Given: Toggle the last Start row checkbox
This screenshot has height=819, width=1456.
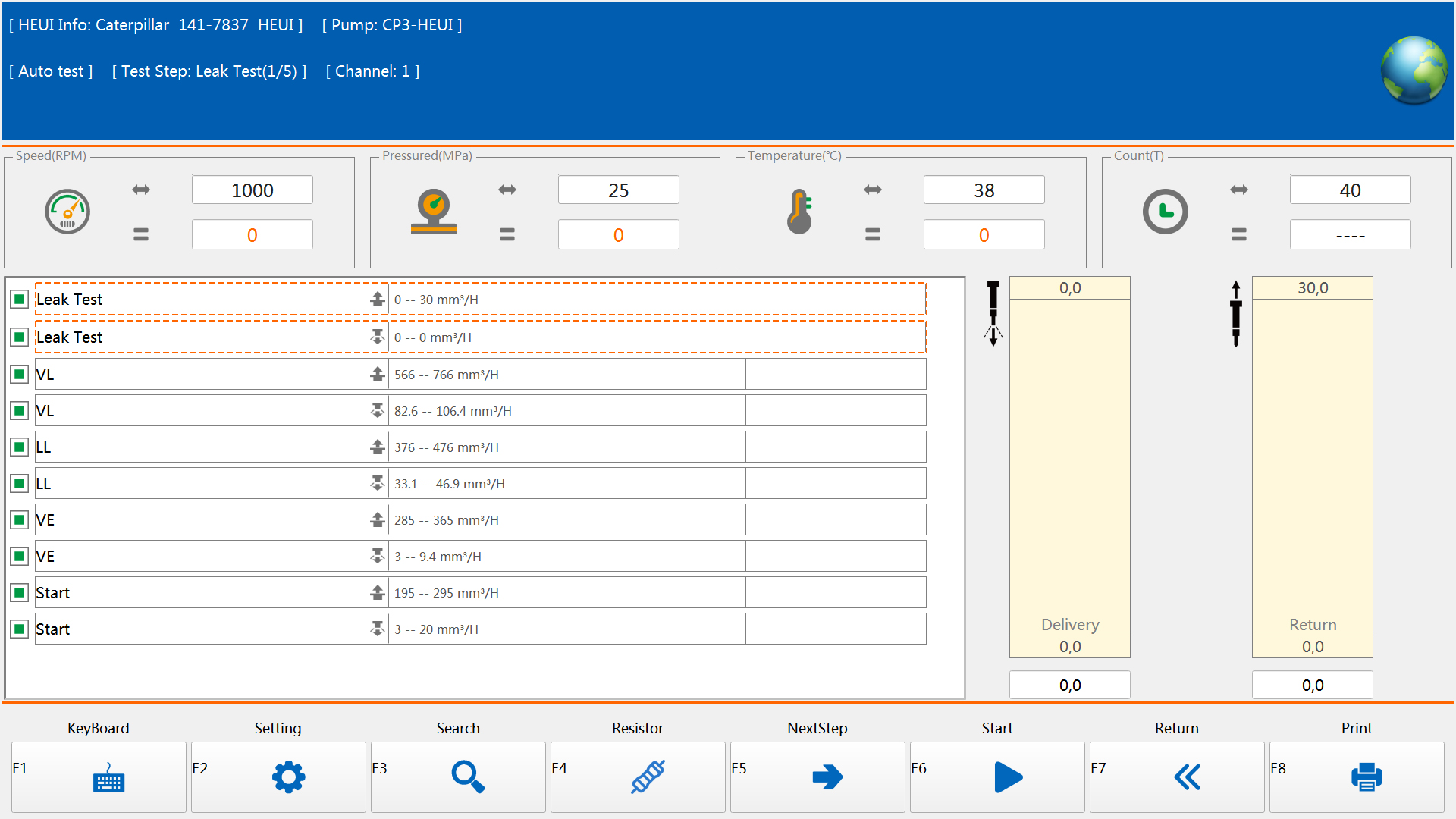Looking at the screenshot, I should 20,629.
